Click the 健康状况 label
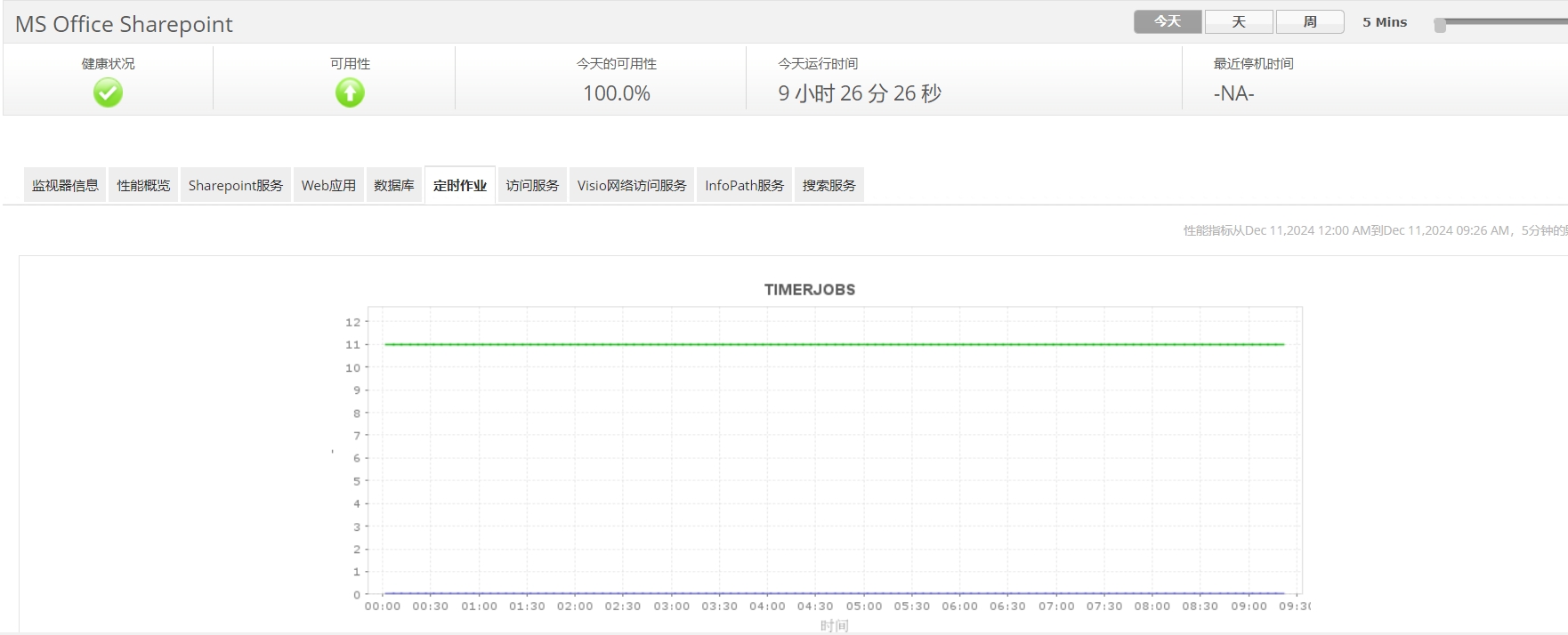This screenshot has height=635, width=1568. tap(108, 63)
